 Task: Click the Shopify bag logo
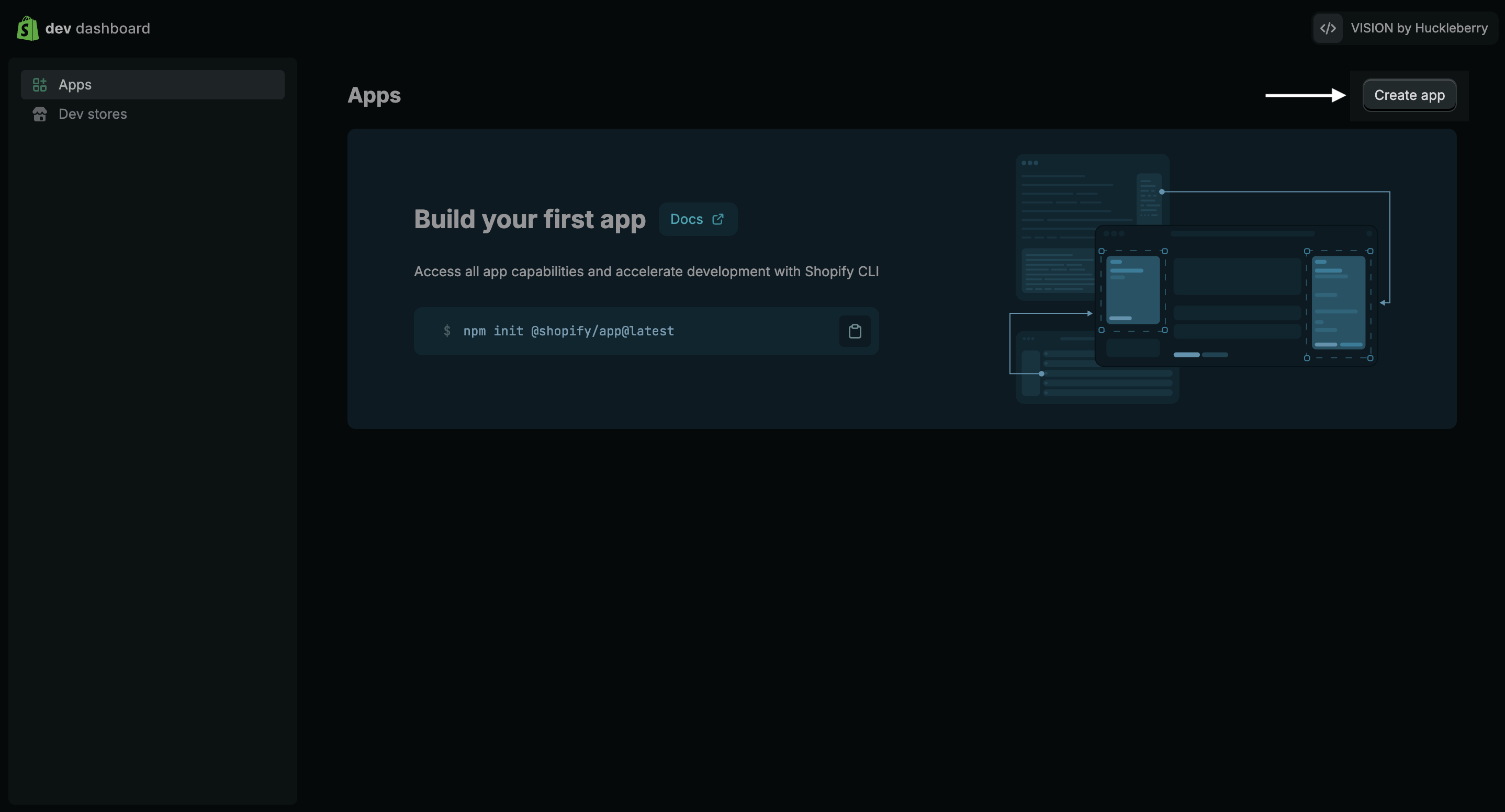tap(27, 28)
